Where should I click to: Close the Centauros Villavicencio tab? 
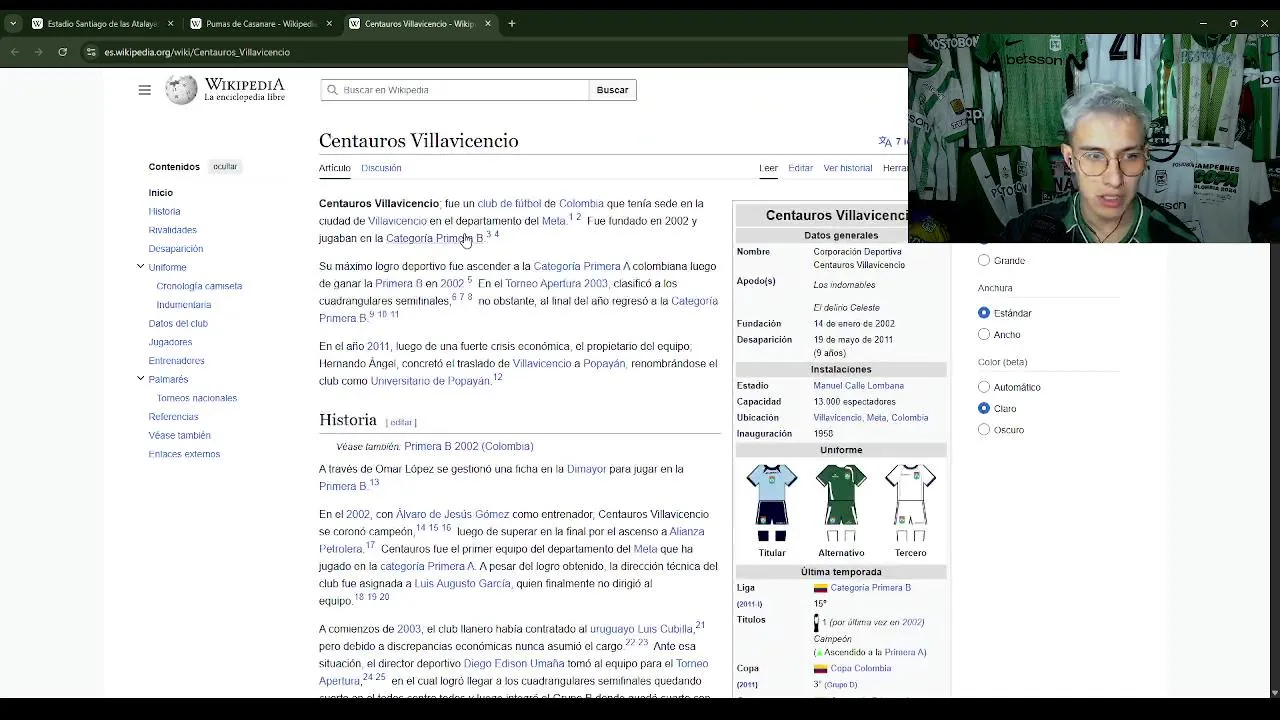(x=488, y=23)
